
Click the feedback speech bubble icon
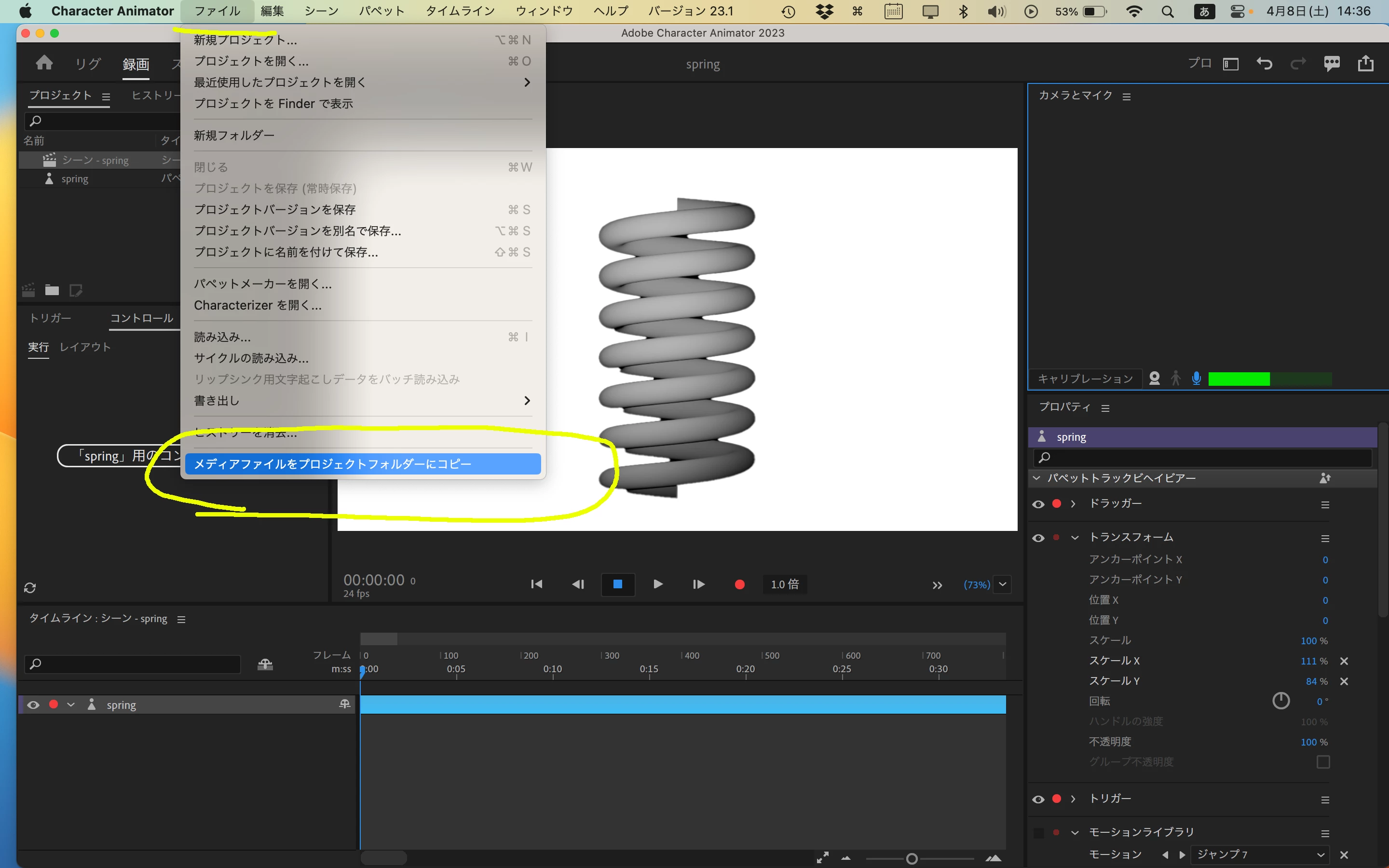[1332, 64]
